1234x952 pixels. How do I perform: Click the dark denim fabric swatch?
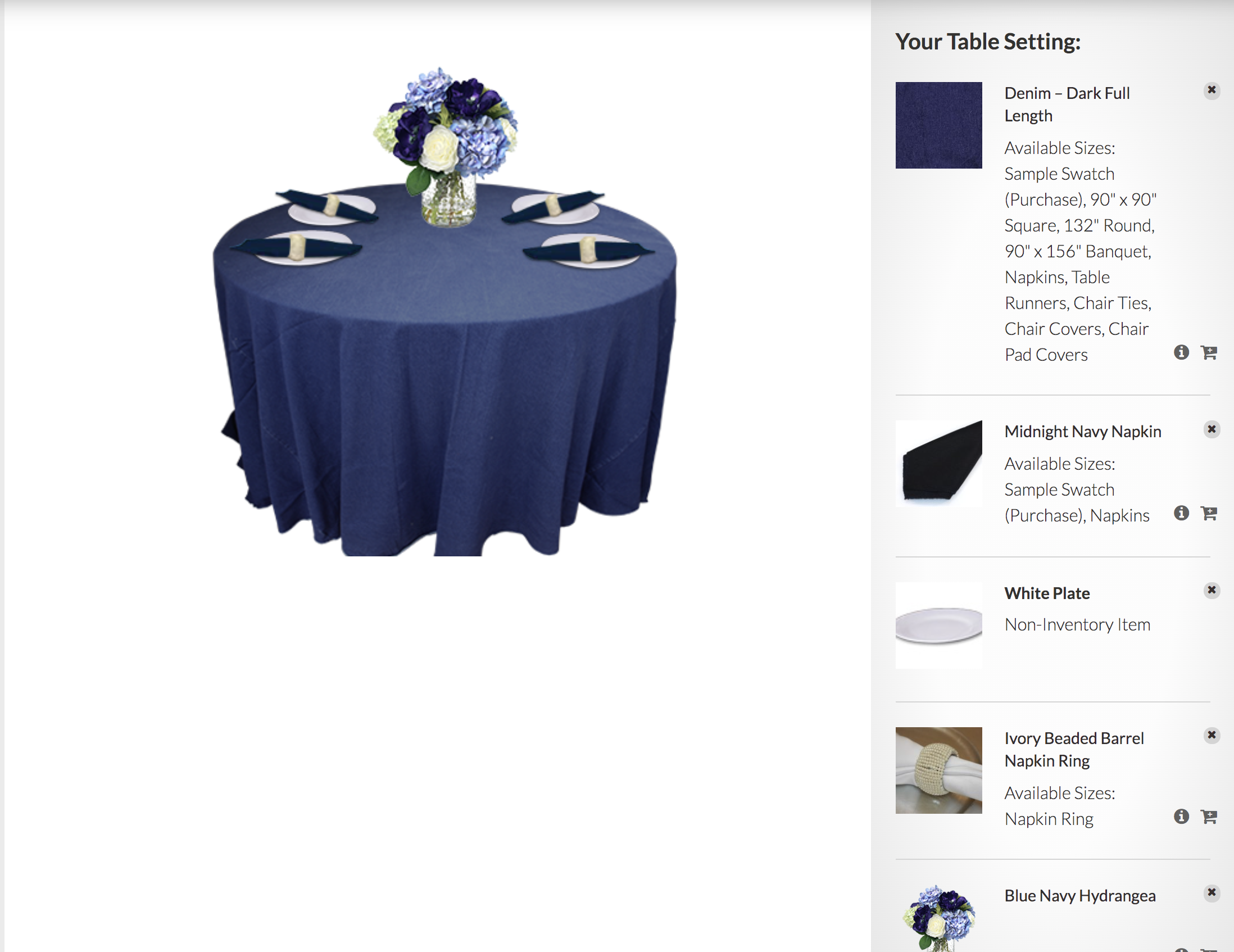tap(938, 125)
